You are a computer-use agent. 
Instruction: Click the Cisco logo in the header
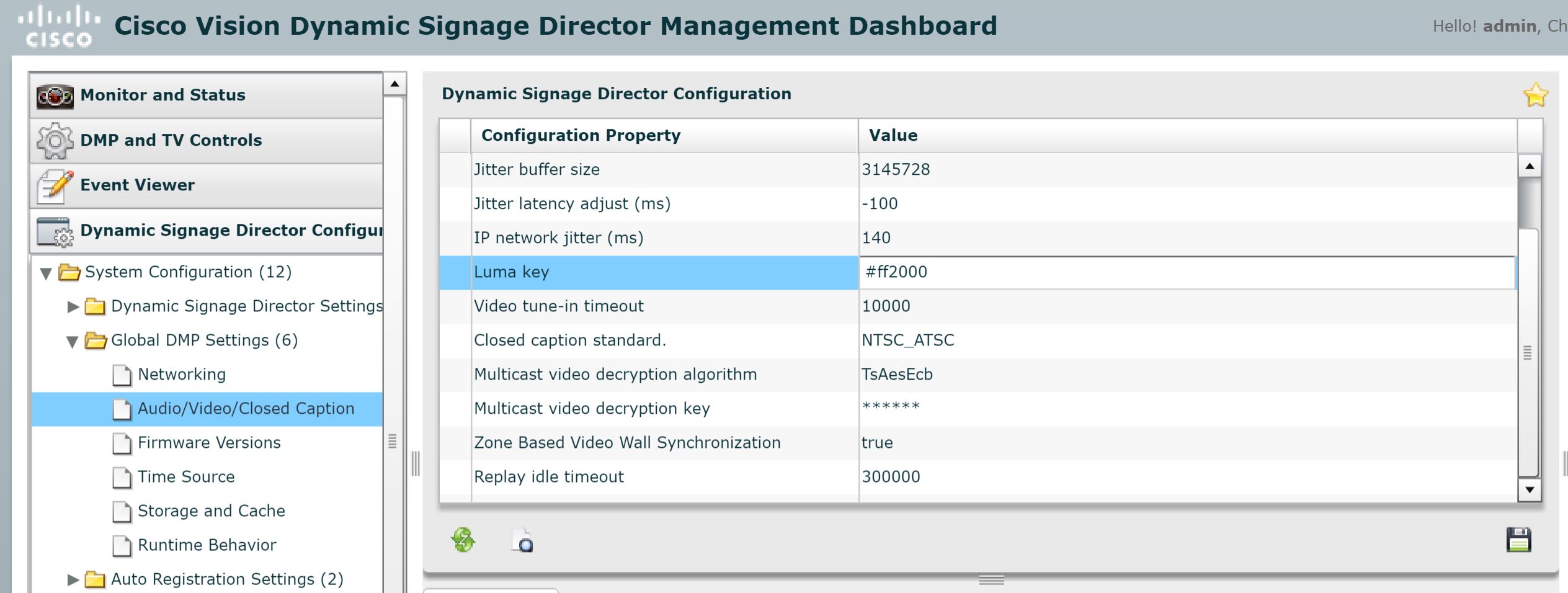pyautogui.click(x=59, y=25)
